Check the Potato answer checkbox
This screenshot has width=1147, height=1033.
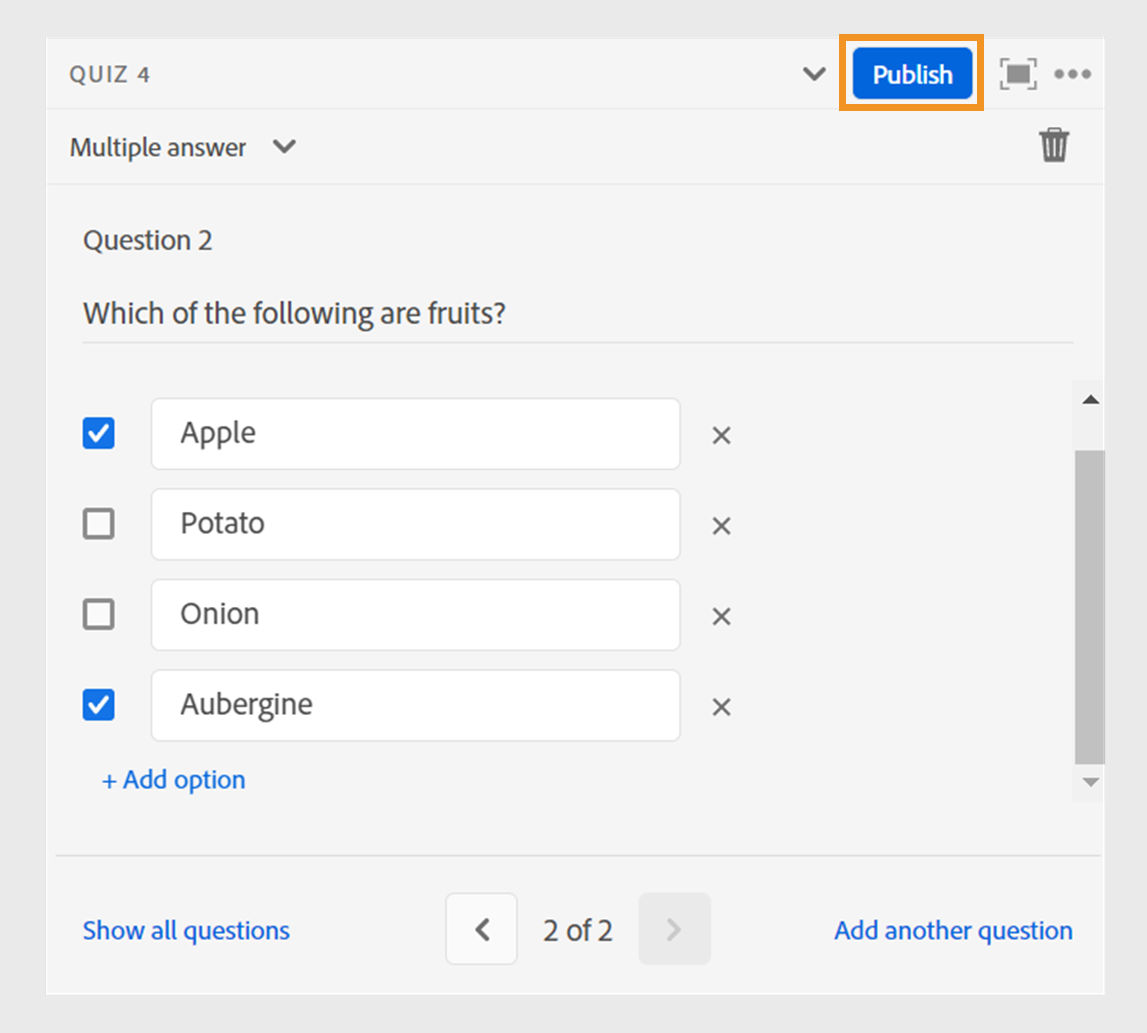click(x=98, y=523)
